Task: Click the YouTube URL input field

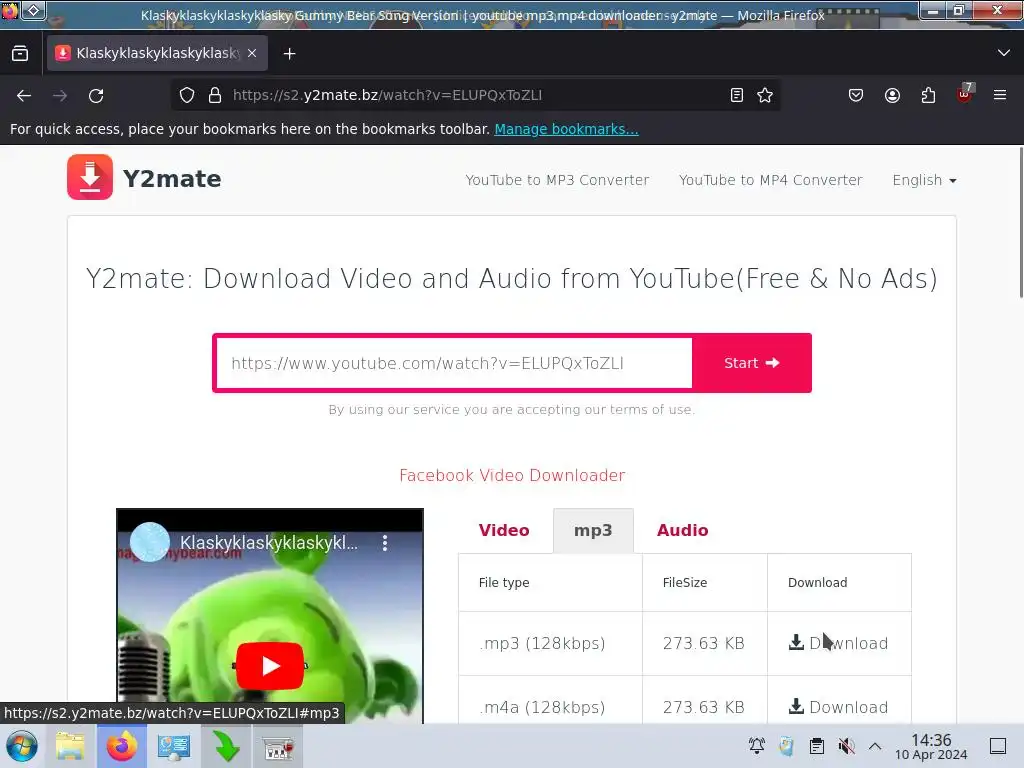Action: (x=454, y=363)
